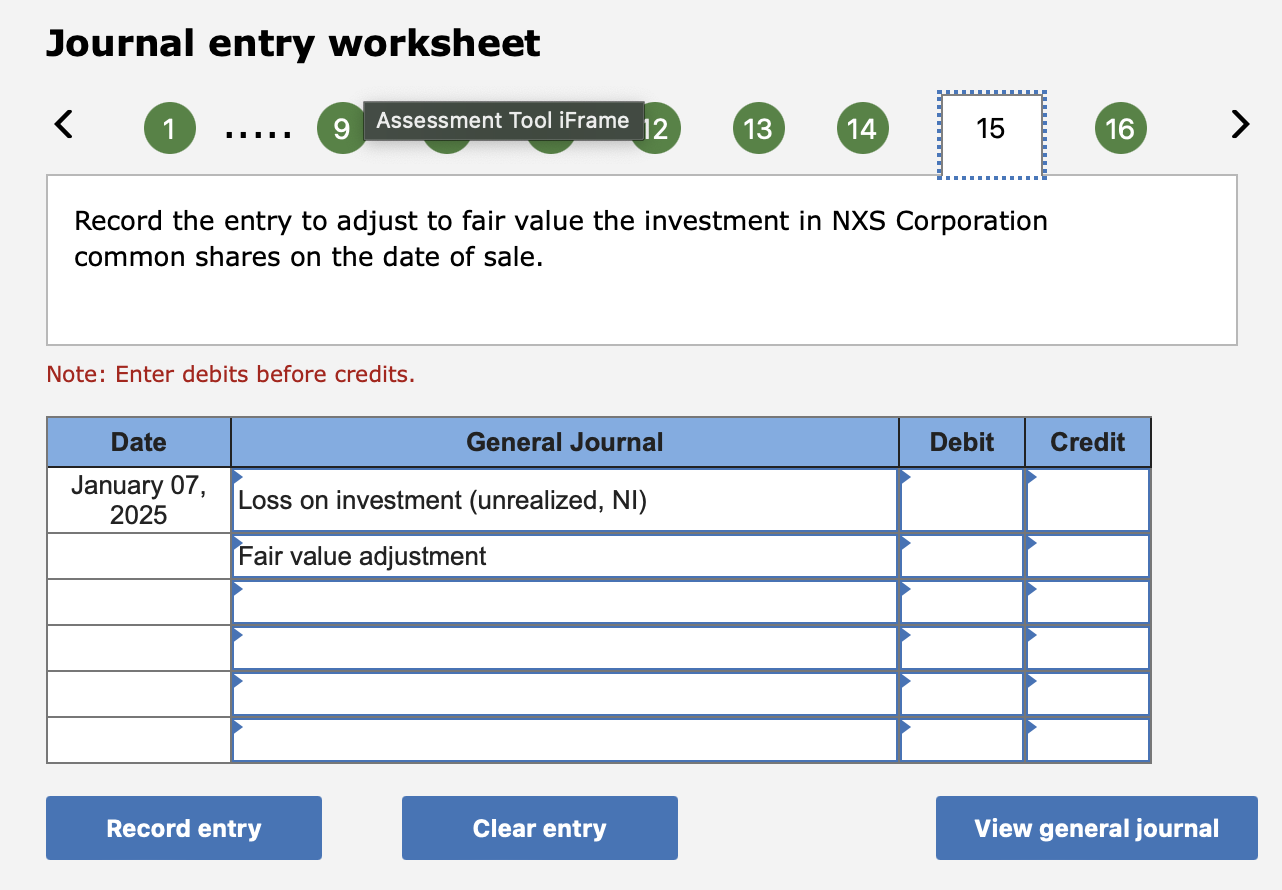Image resolution: width=1282 pixels, height=890 pixels.
Task: Navigate forward using the right chevron arrow
Action: pos(1240,124)
